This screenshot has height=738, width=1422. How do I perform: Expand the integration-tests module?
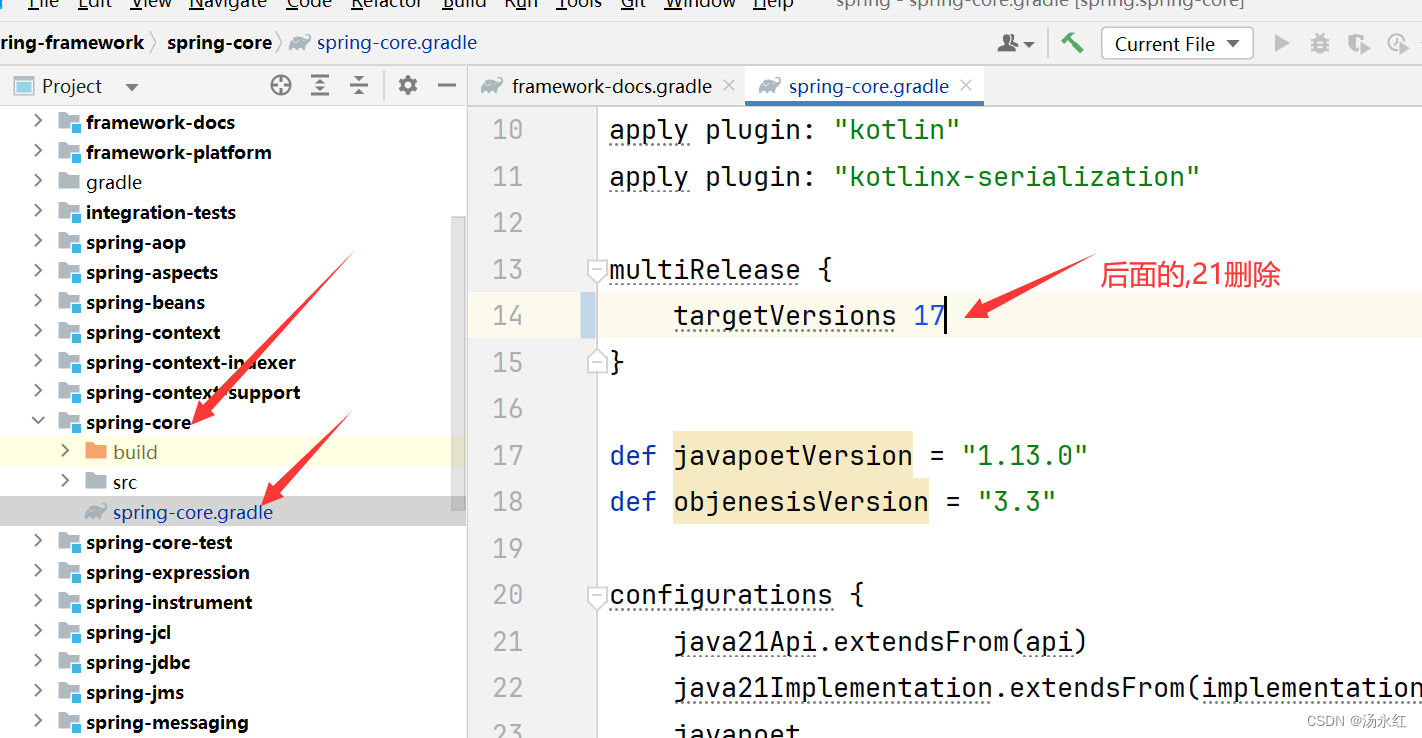[38, 212]
